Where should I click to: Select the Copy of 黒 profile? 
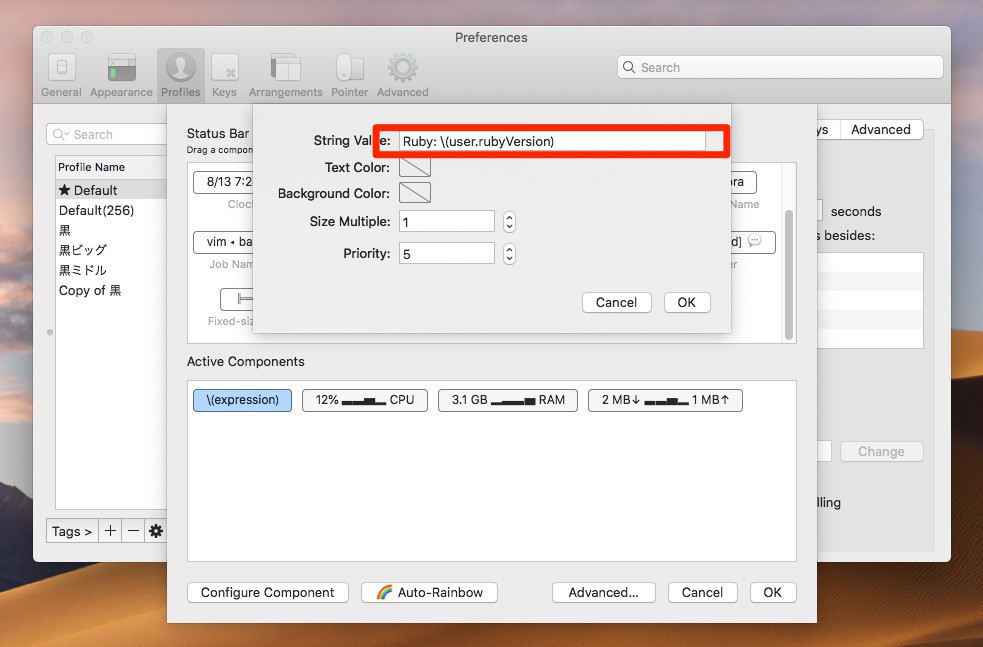point(112,290)
